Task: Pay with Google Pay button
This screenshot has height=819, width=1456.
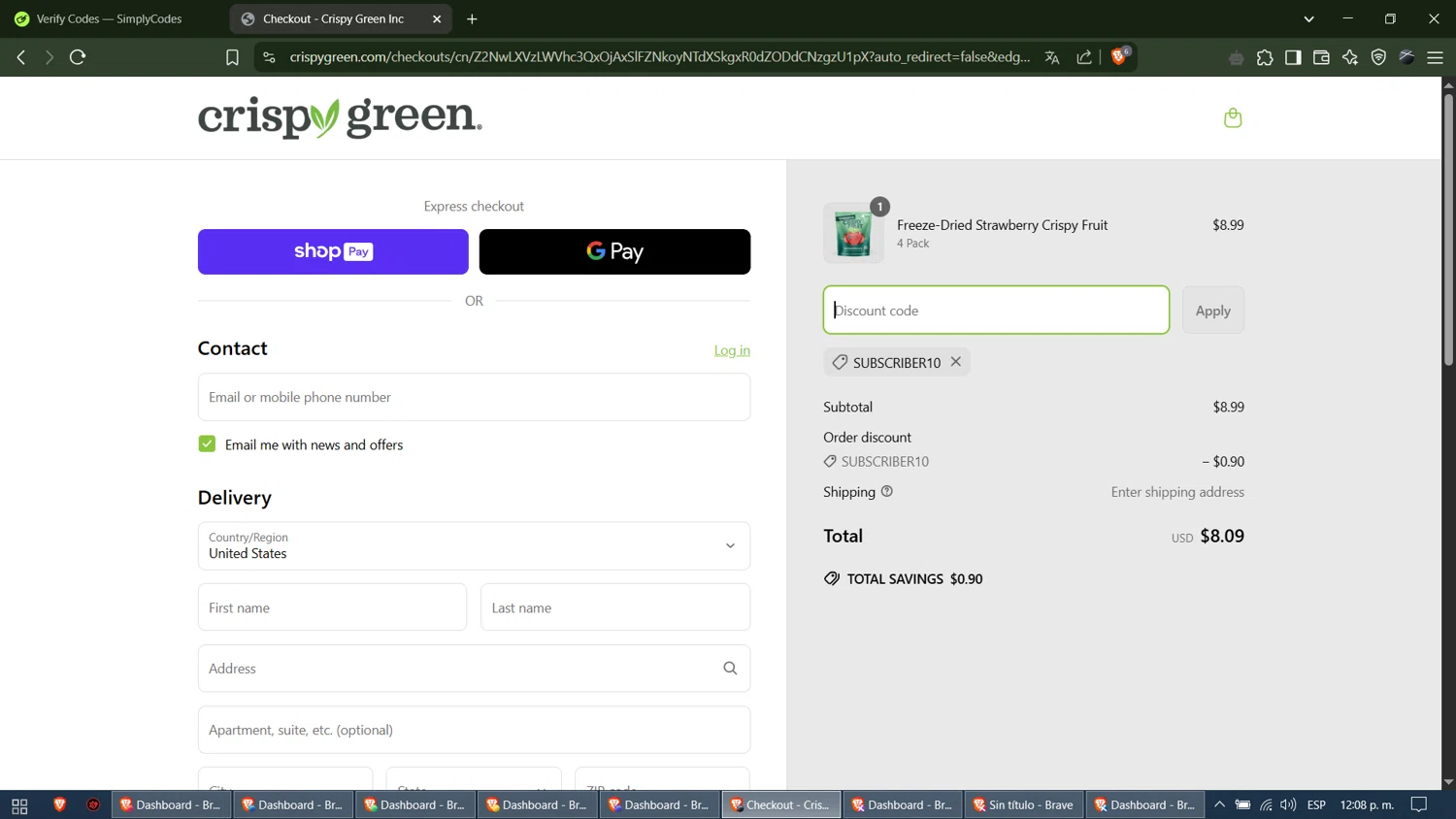Action: tap(614, 251)
